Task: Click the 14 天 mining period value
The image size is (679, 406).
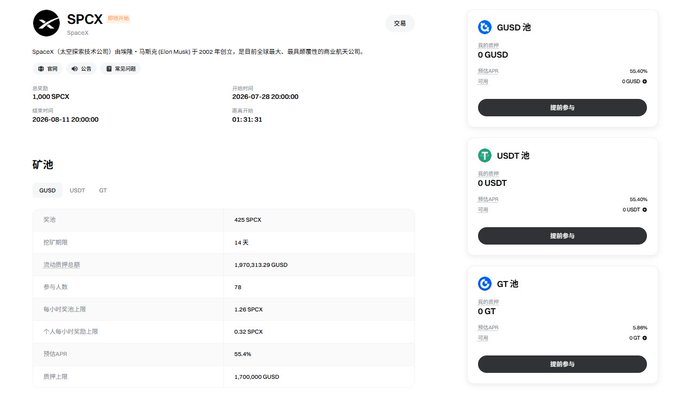Action: (241, 242)
